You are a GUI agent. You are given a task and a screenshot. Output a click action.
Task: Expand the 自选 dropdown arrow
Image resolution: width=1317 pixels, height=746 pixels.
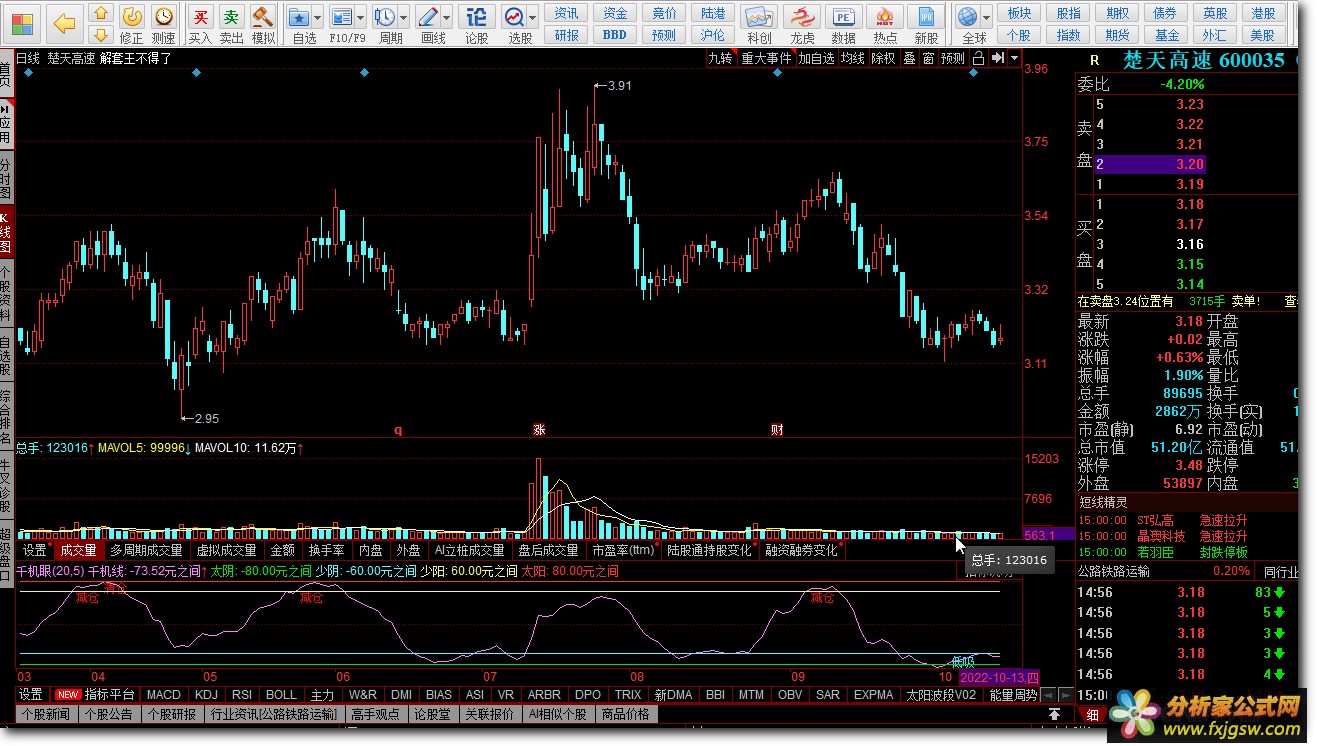(317, 18)
